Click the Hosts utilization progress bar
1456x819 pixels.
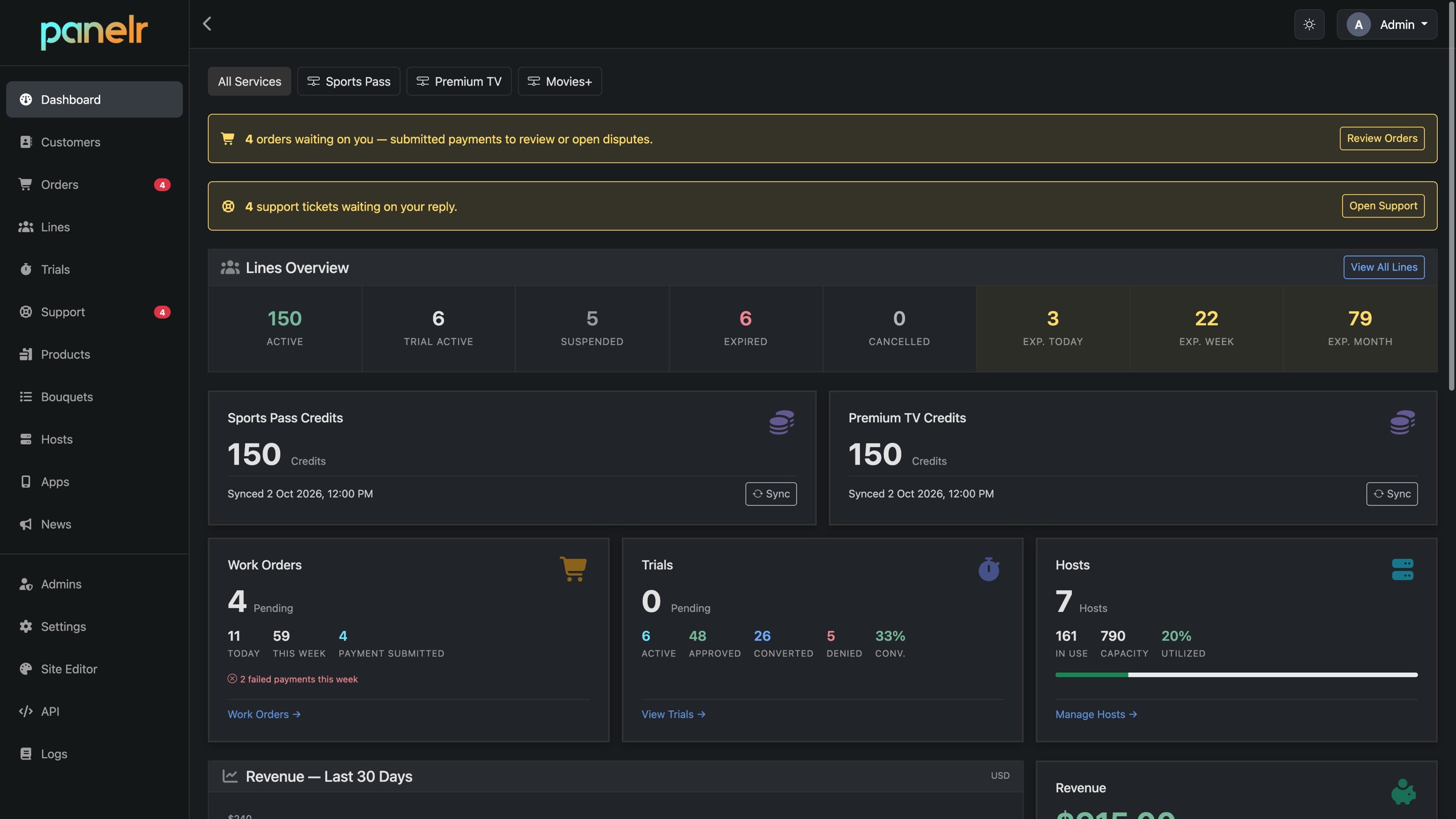1236,675
